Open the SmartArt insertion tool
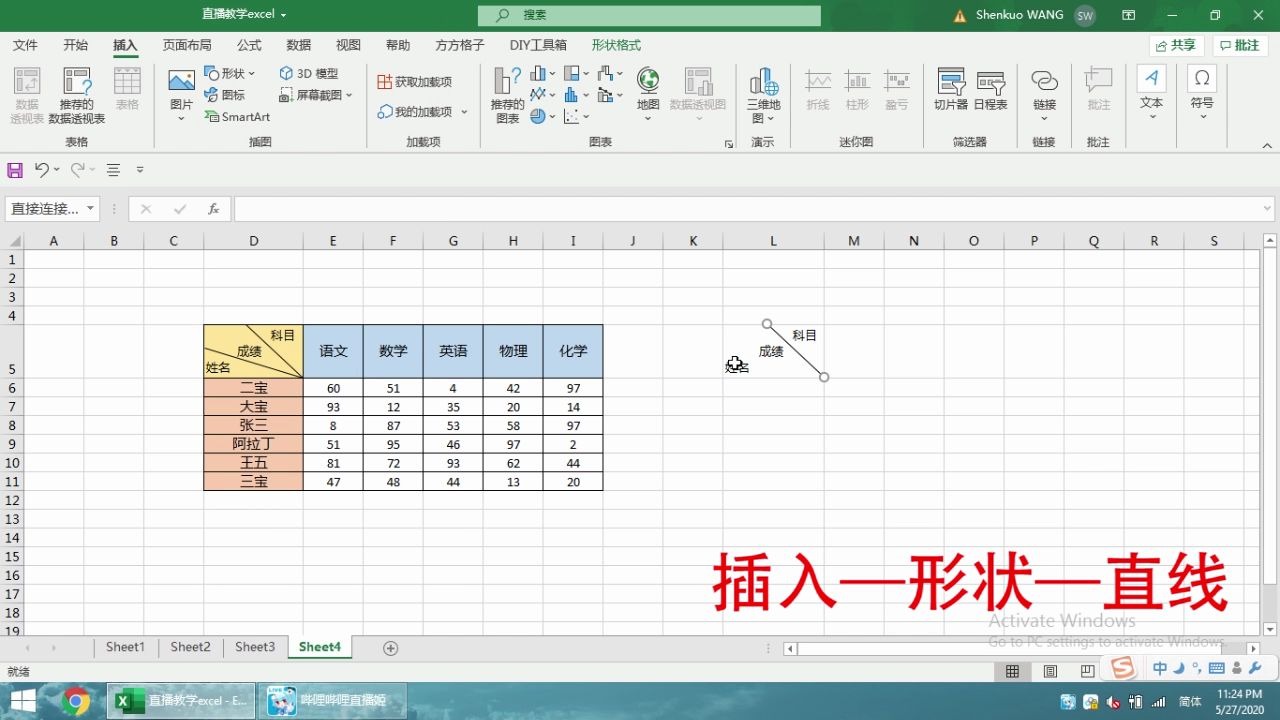The image size is (1280, 720). coord(237,117)
